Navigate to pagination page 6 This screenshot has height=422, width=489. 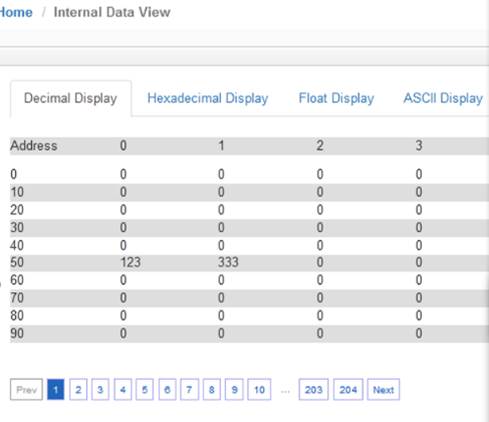click(x=167, y=389)
